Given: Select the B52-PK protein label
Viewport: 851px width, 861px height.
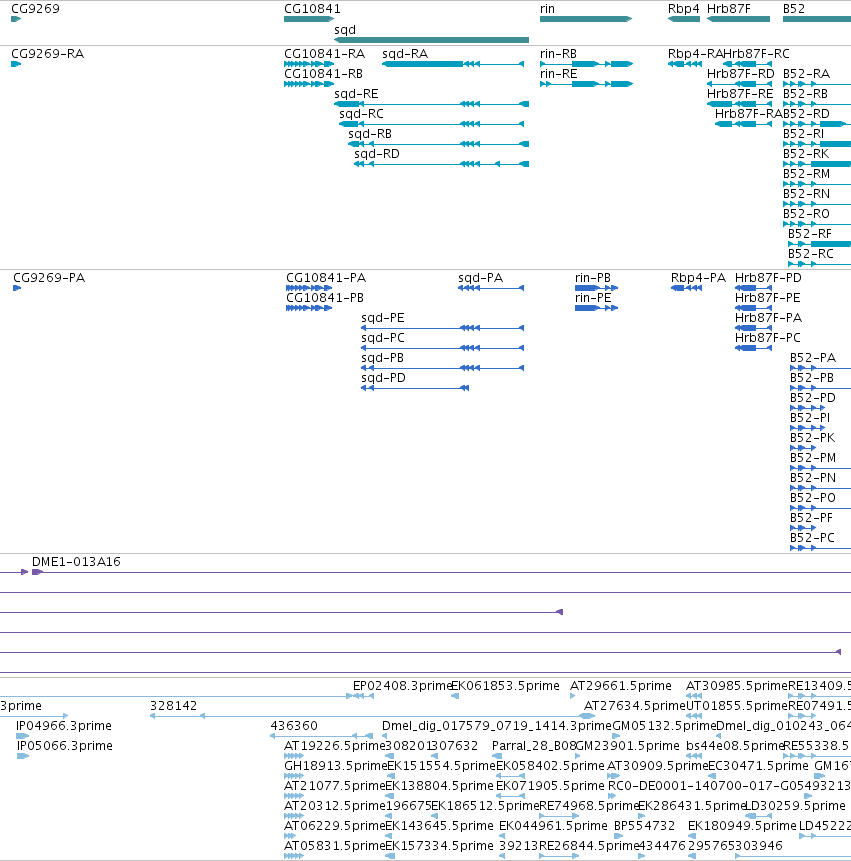Looking at the screenshot, I should (x=812, y=438).
